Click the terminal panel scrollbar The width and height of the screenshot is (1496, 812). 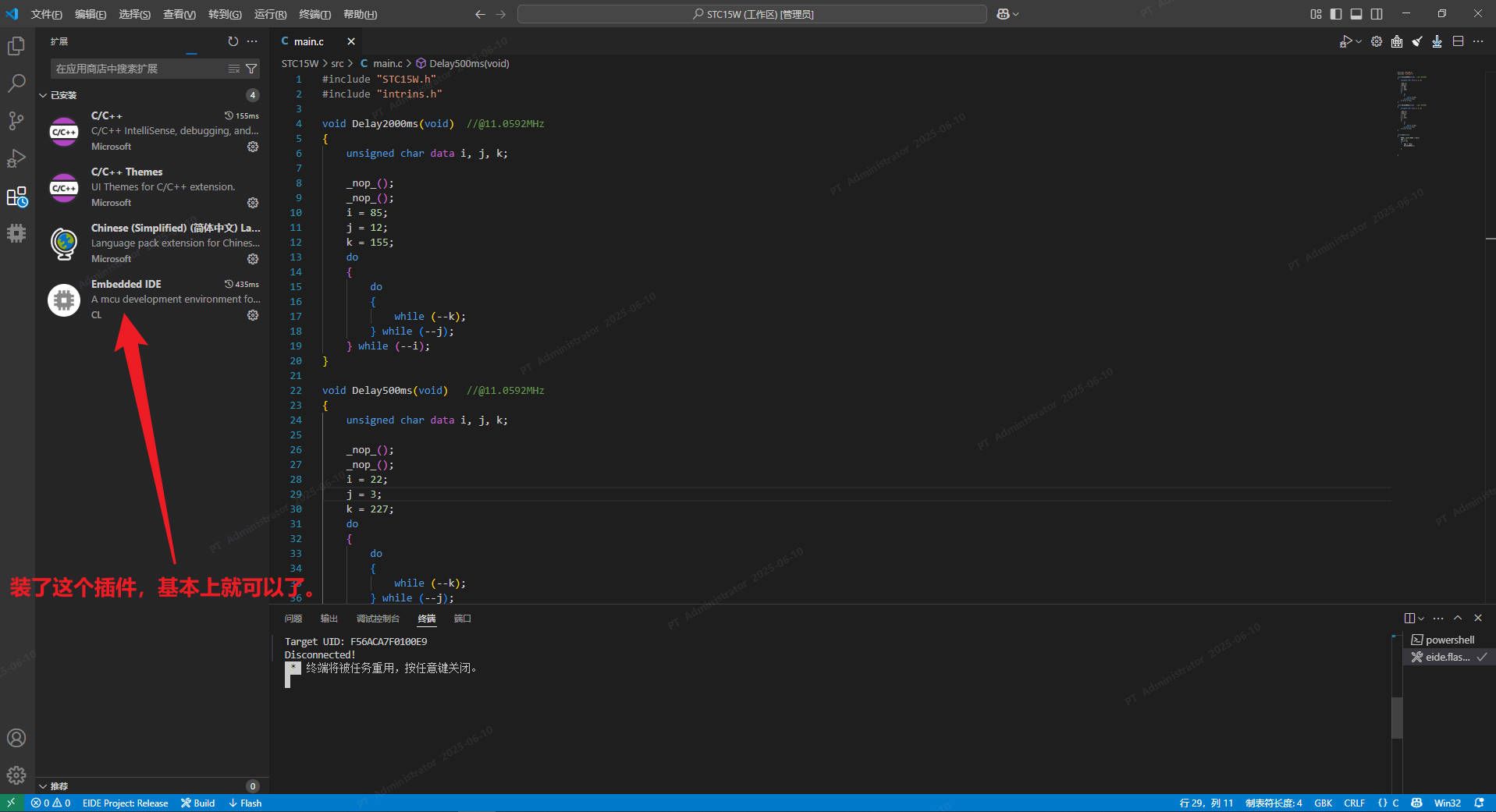[1397, 716]
